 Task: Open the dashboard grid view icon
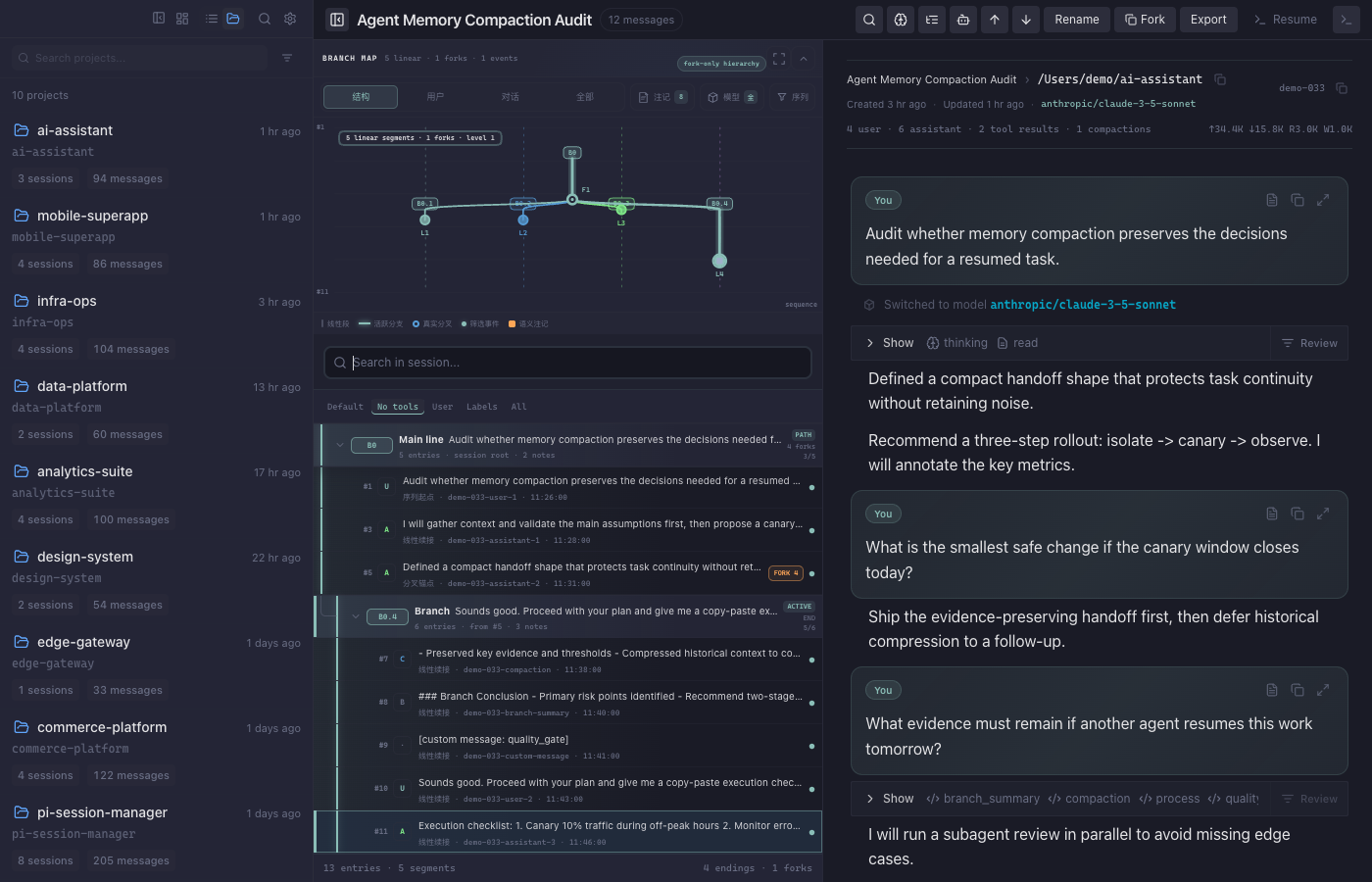(x=182, y=19)
